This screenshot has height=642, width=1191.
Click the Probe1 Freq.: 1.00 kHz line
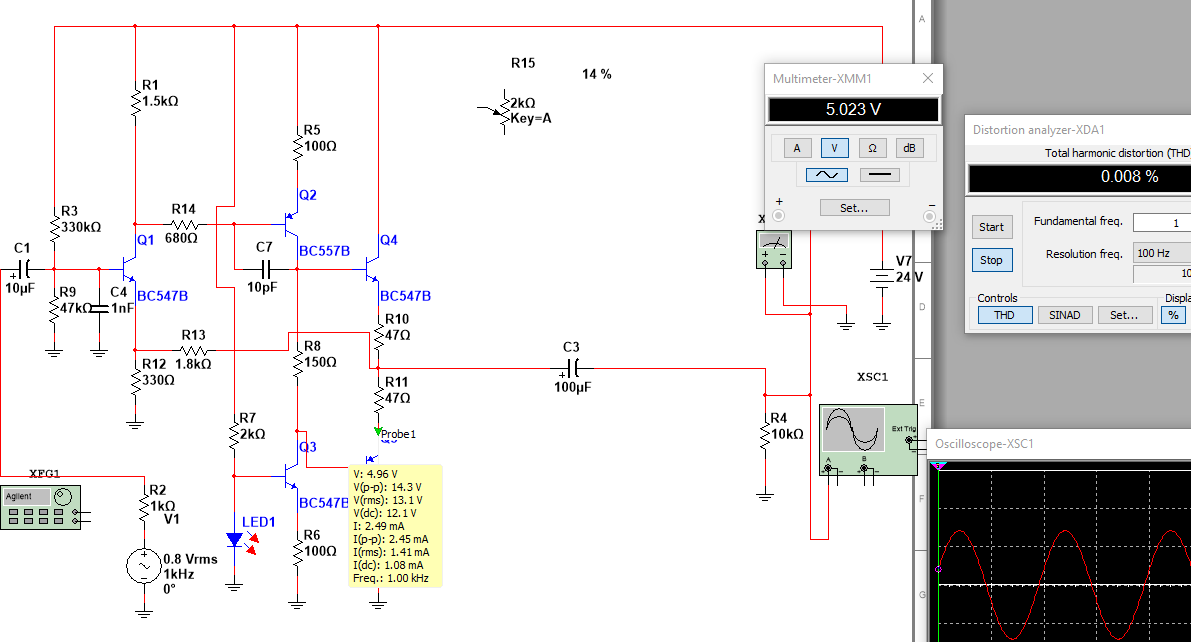coord(390,577)
